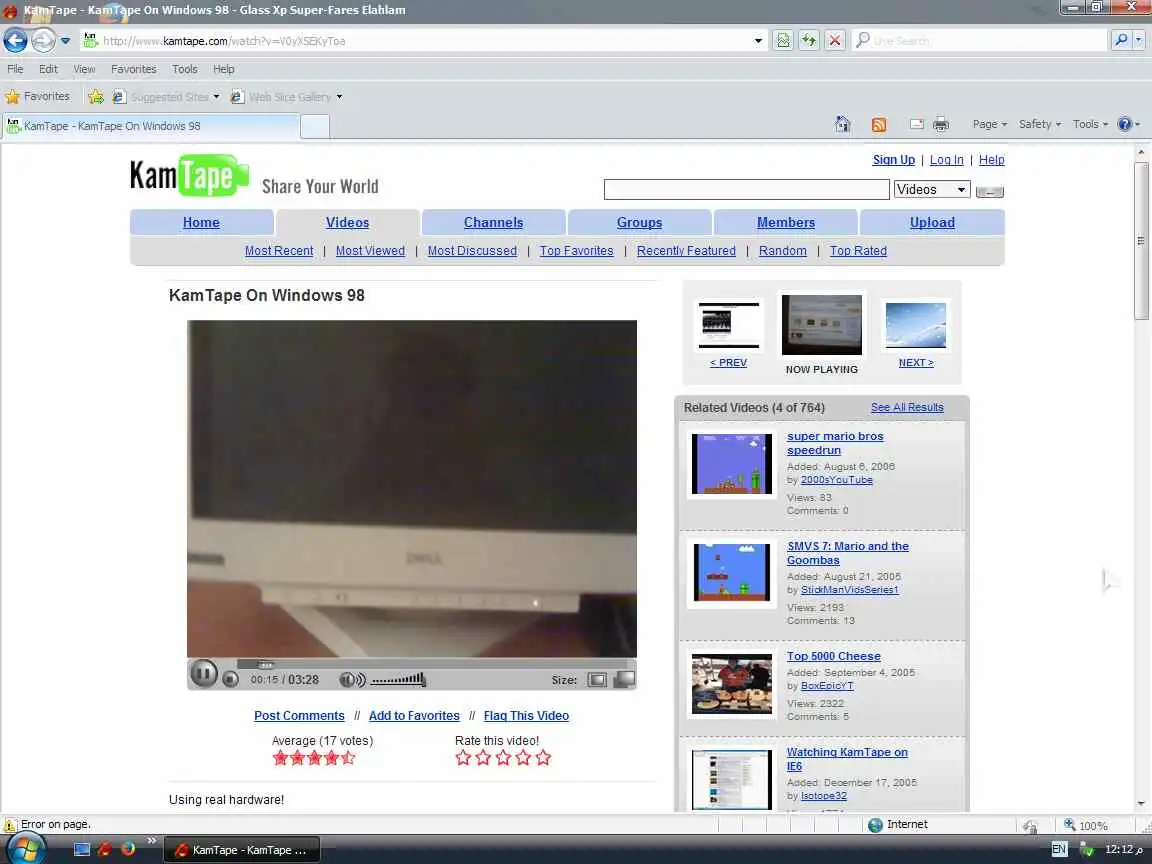The image size is (1152, 864).
Task: Click the Flag This Video link
Action: 526,716
